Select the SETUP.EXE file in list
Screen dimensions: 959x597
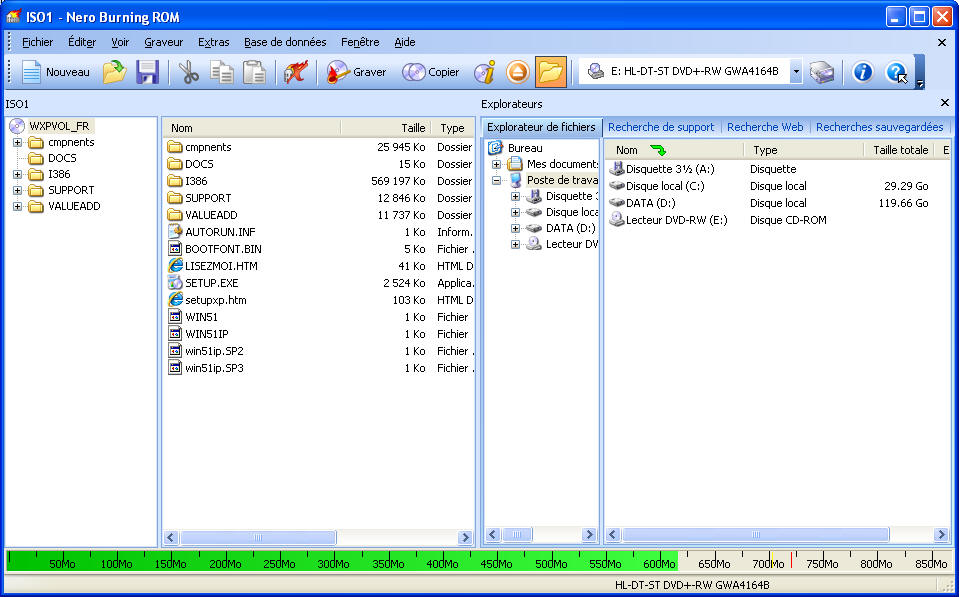(x=211, y=283)
